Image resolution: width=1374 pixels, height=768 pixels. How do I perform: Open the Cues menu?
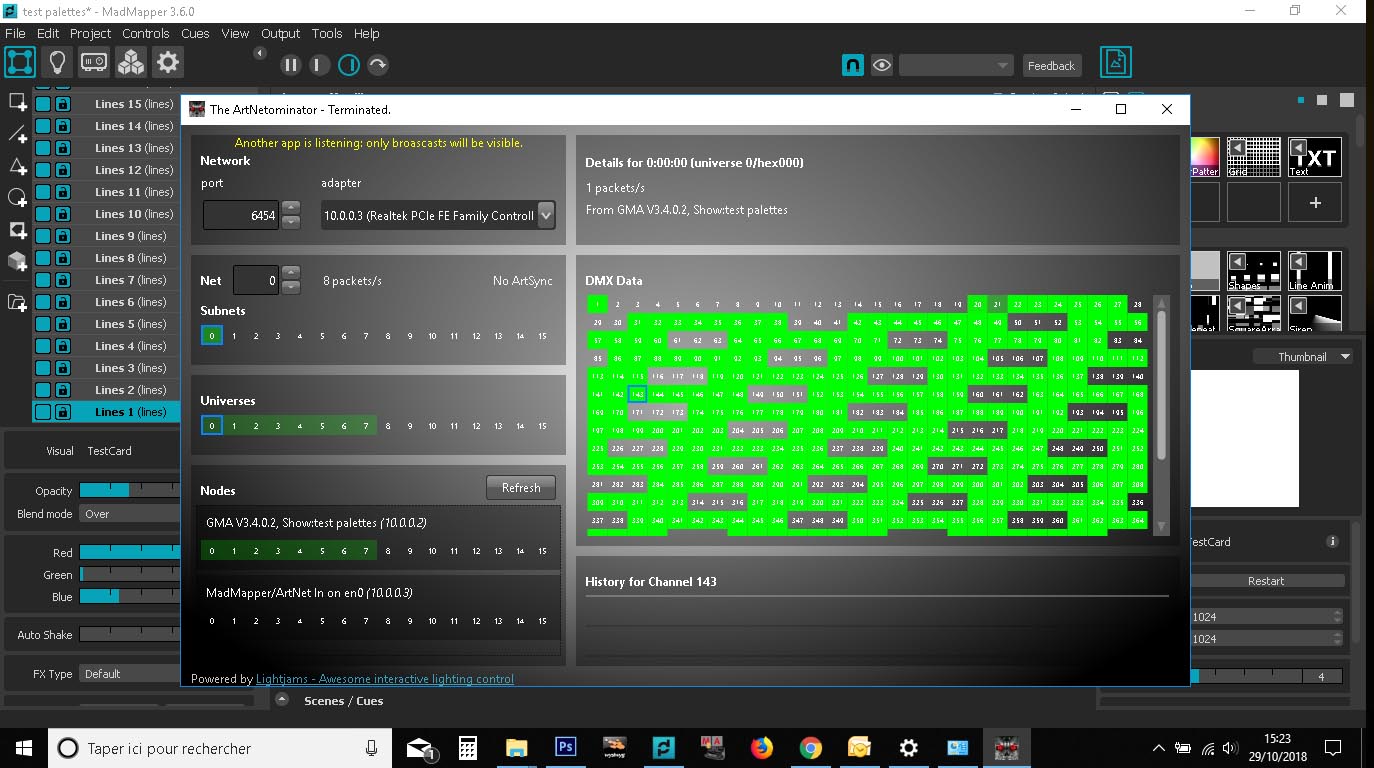pyautogui.click(x=195, y=33)
